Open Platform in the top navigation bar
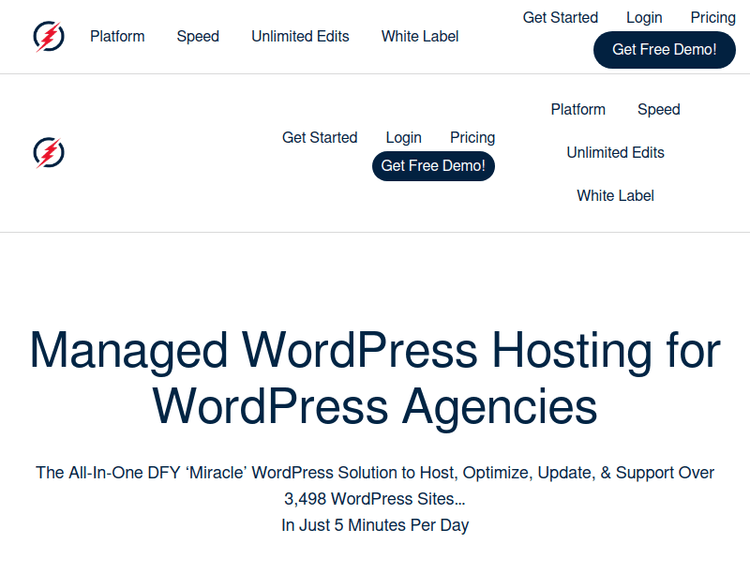 (x=117, y=37)
